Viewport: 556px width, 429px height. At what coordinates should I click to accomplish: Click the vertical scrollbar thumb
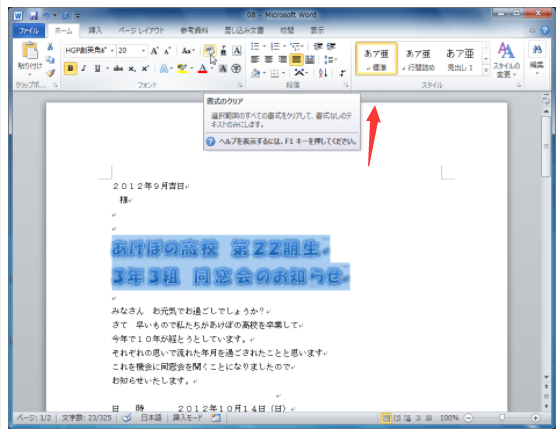[x=546, y=146]
